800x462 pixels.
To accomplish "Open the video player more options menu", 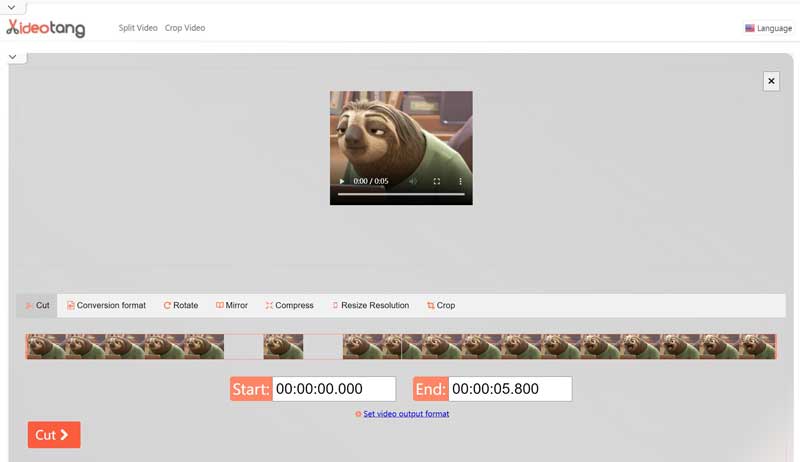I will point(460,181).
